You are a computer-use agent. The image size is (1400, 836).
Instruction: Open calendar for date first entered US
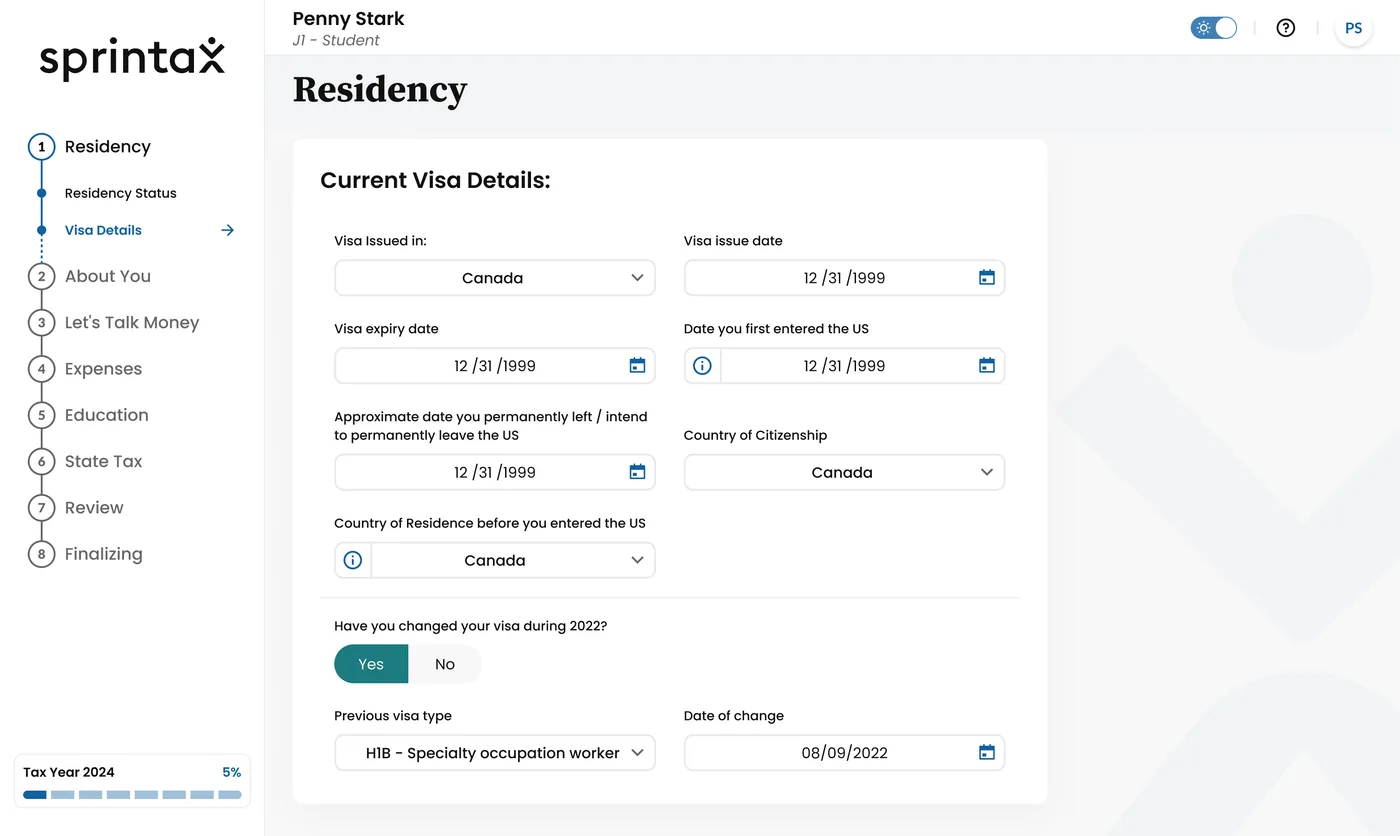click(x=987, y=366)
